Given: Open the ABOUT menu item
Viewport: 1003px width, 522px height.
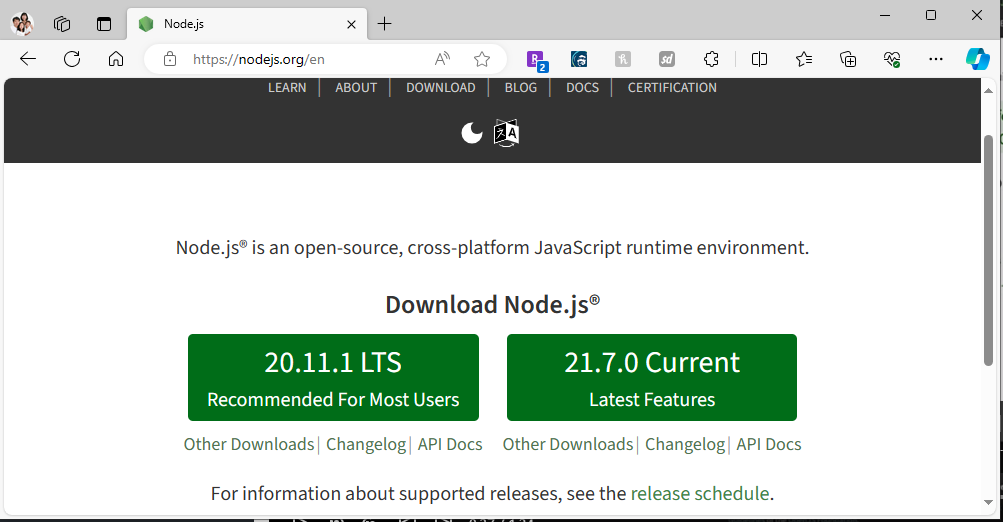Looking at the screenshot, I should point(356,88).
